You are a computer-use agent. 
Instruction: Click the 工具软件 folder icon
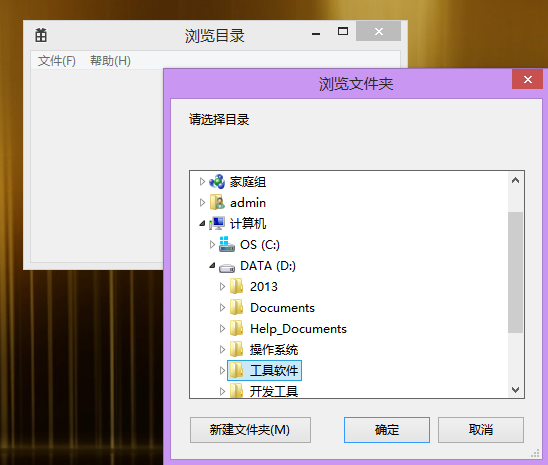[237, 370]
